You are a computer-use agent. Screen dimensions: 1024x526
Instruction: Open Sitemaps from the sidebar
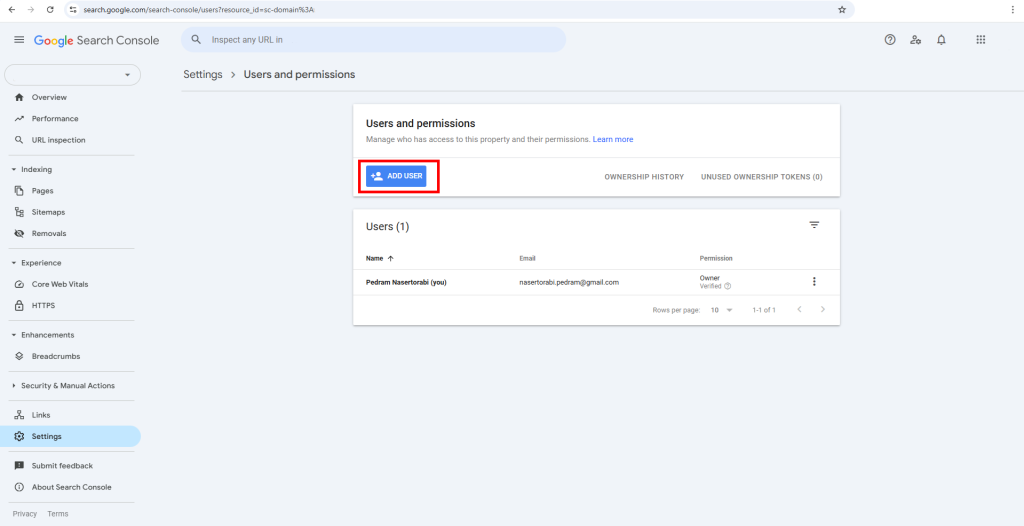(x=49, y=212)
